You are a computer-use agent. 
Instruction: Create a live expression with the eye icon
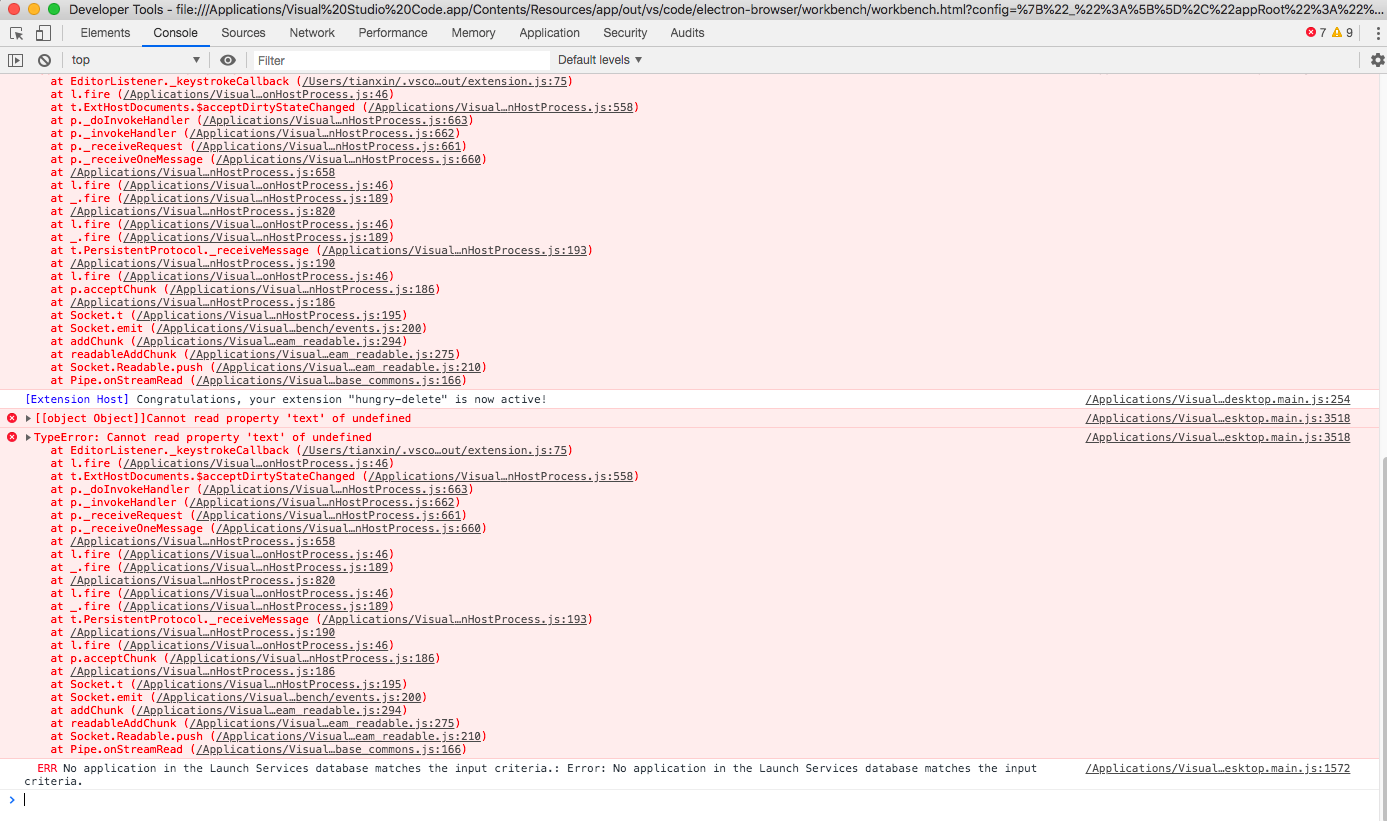(x=228, y=60)
